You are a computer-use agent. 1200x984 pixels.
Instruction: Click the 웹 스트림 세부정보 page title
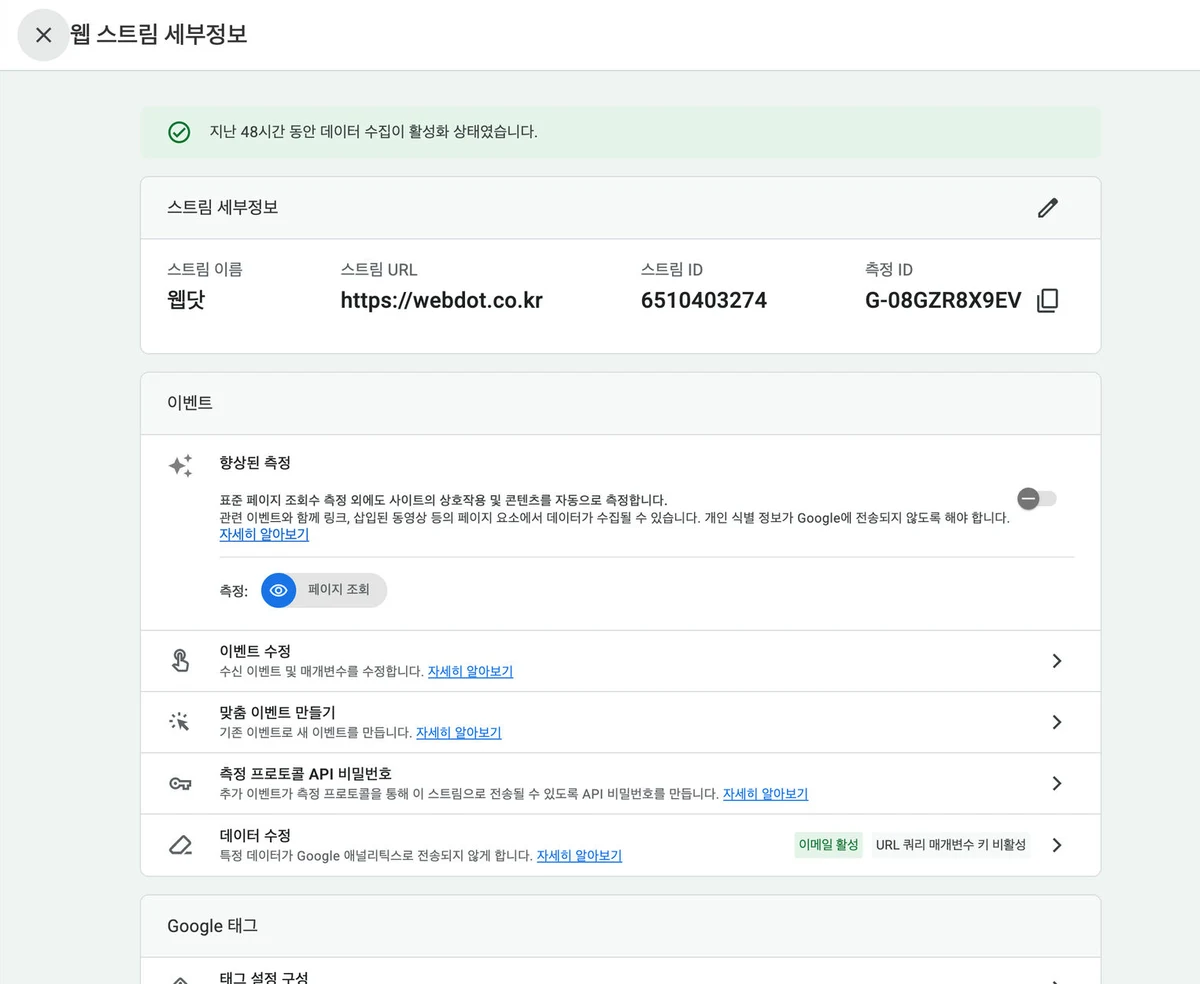158,34
